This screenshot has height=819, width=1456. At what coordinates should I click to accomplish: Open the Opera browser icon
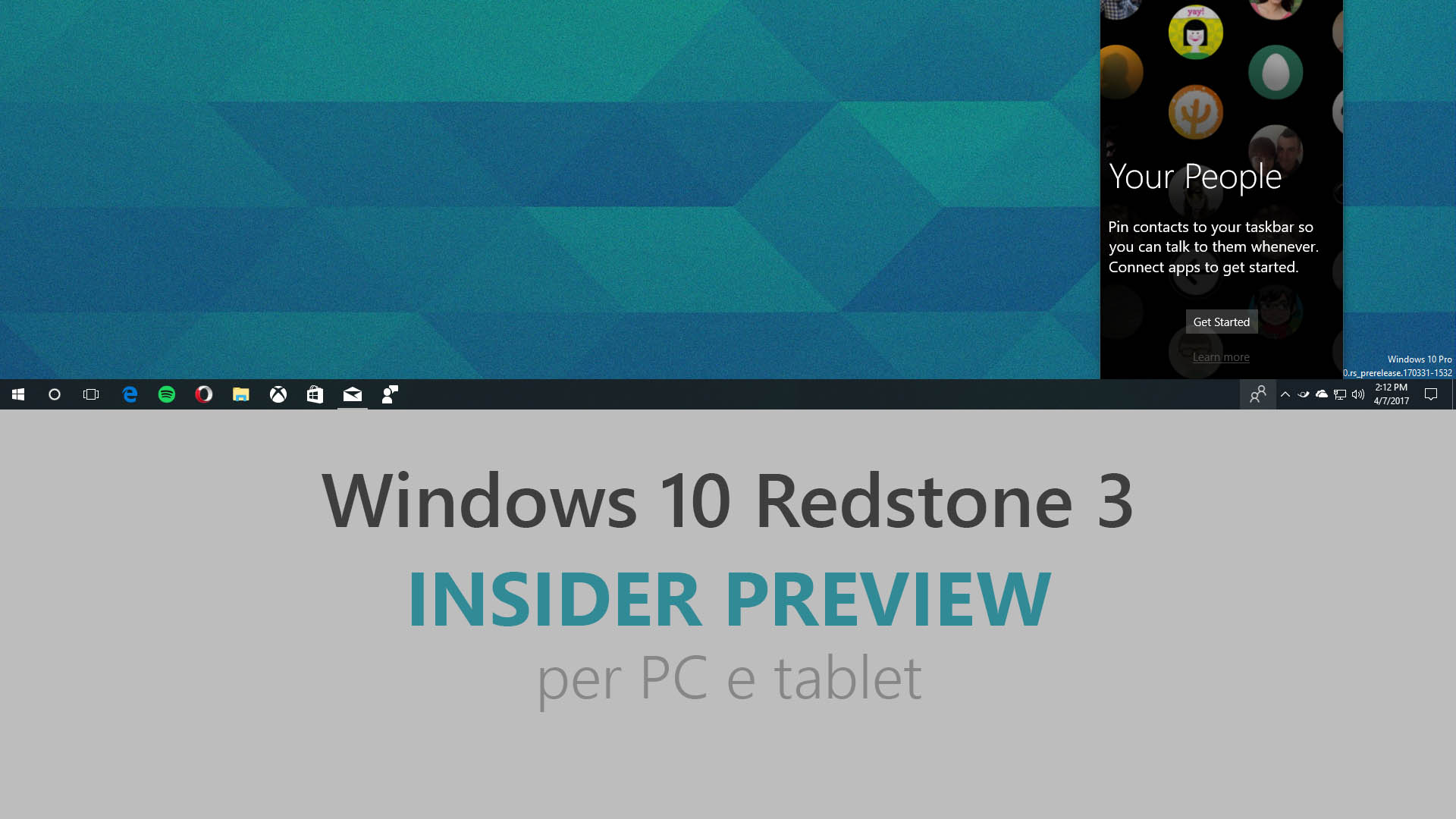[204, 394]
